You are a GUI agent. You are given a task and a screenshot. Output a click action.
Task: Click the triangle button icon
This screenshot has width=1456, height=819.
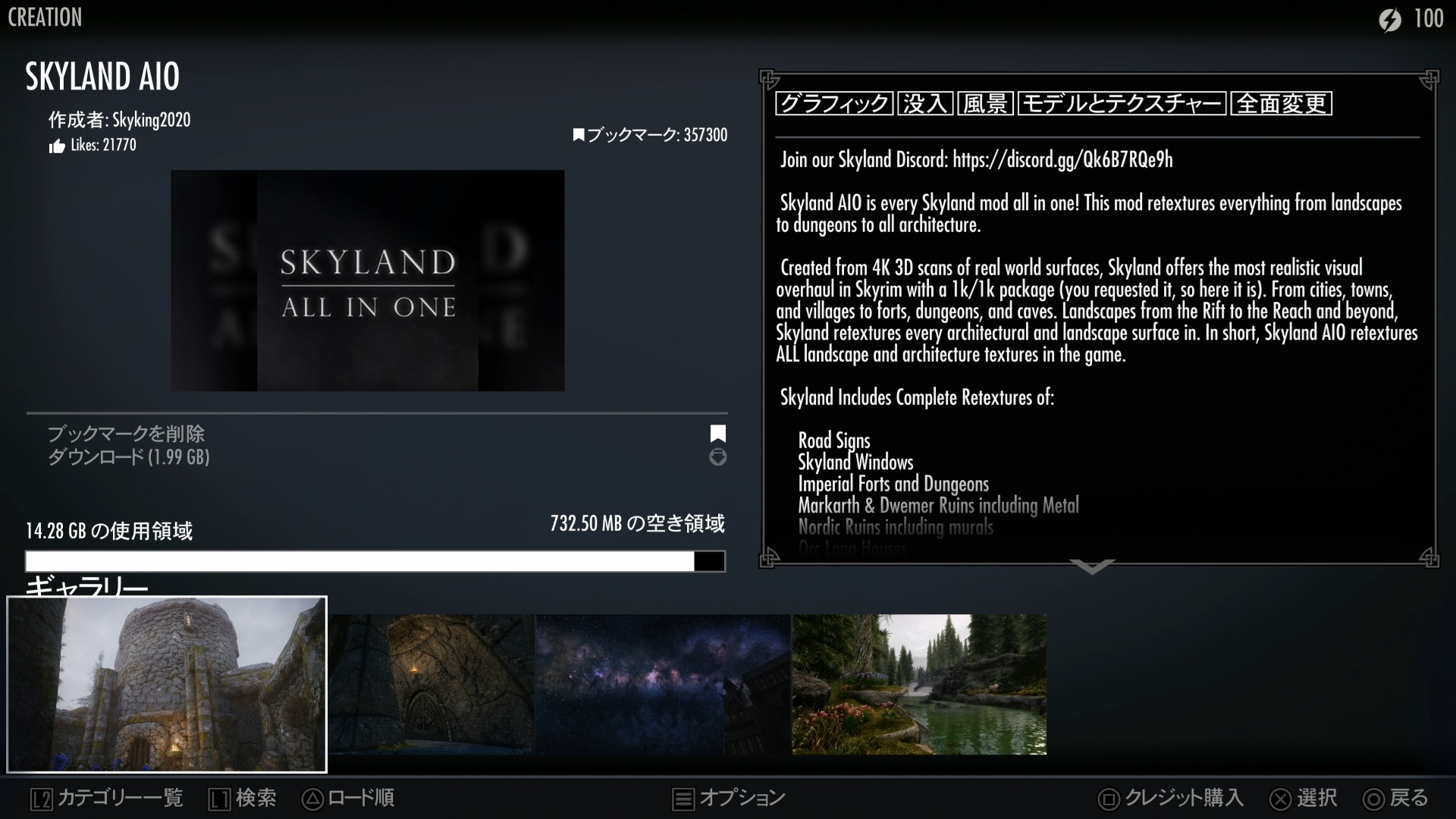(x=312, y=799)
